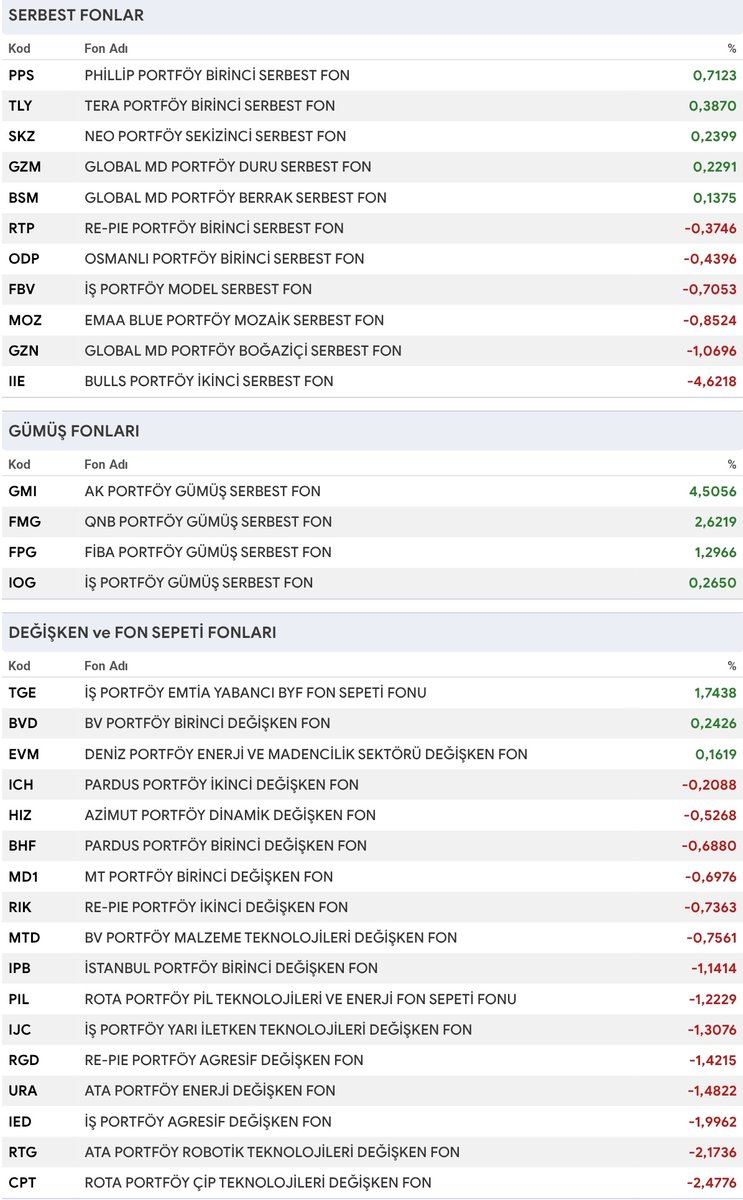Click fund code TLY
743x1200 pixels.
(x=20, y=106)
